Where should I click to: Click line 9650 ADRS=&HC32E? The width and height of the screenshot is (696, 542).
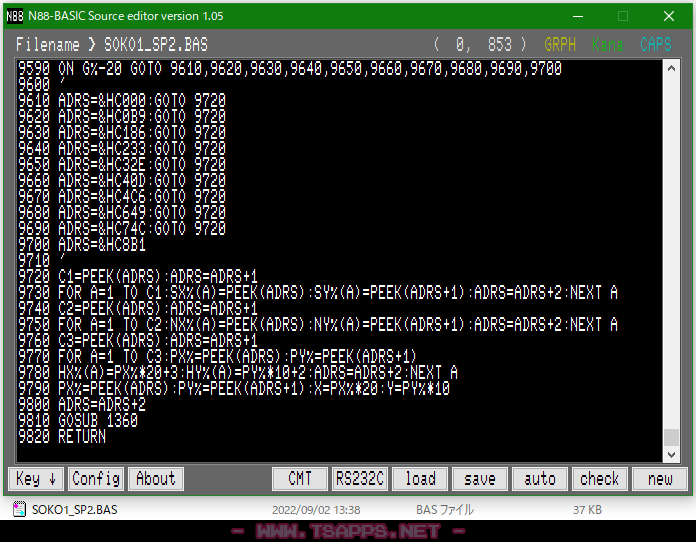(122, 164)
